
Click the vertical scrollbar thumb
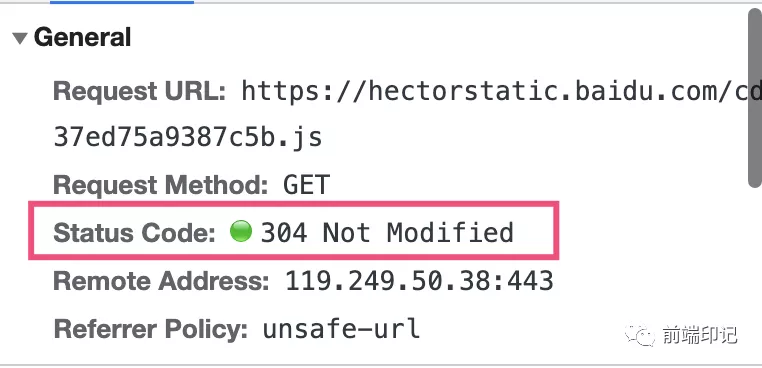pyautogui.click(x=755, y=97)
